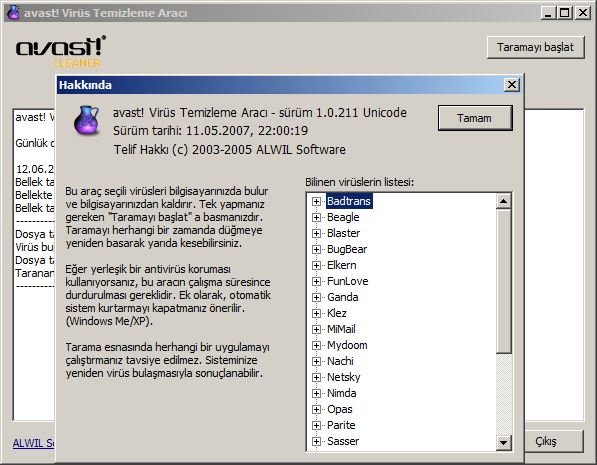Select FunLove in the virus list
This screenshot has width=597, height=465.
(348, 281)
